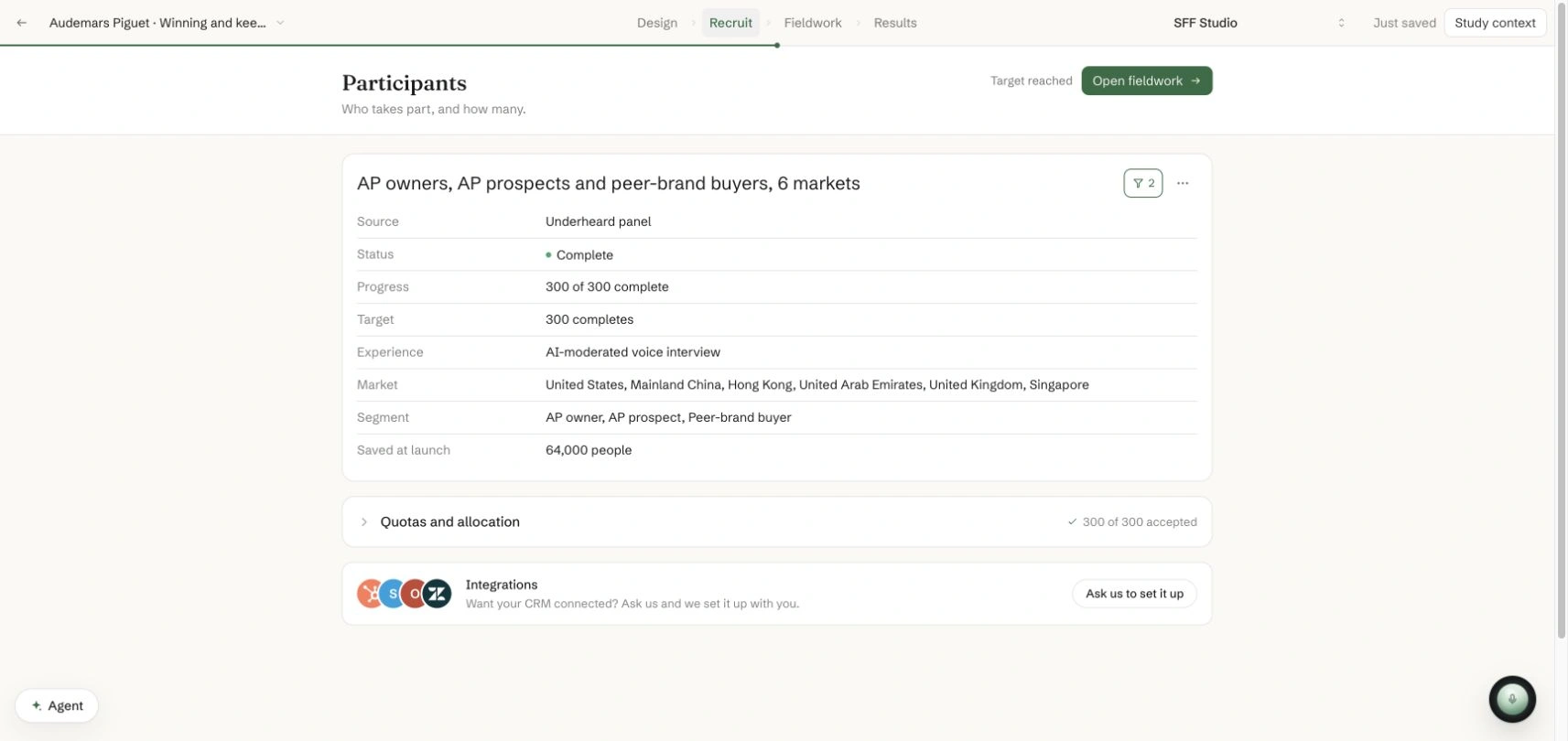Open the Agent assistant button
1568x741 pixels.
point(57,705)
